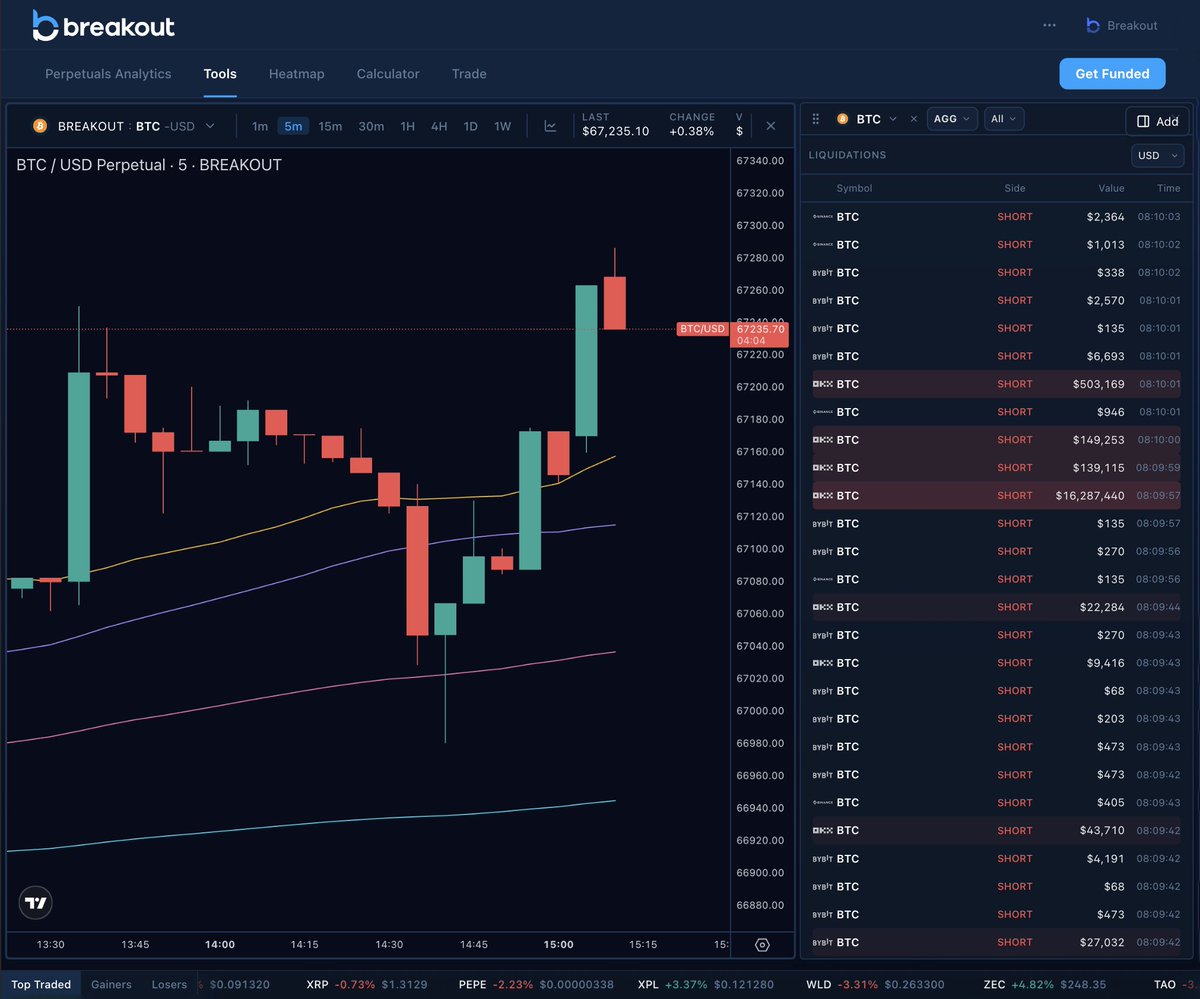Sort liquidations by the Side column
The width and height of the screenshot is (1200, 999).
click(x=1015, y=188)
